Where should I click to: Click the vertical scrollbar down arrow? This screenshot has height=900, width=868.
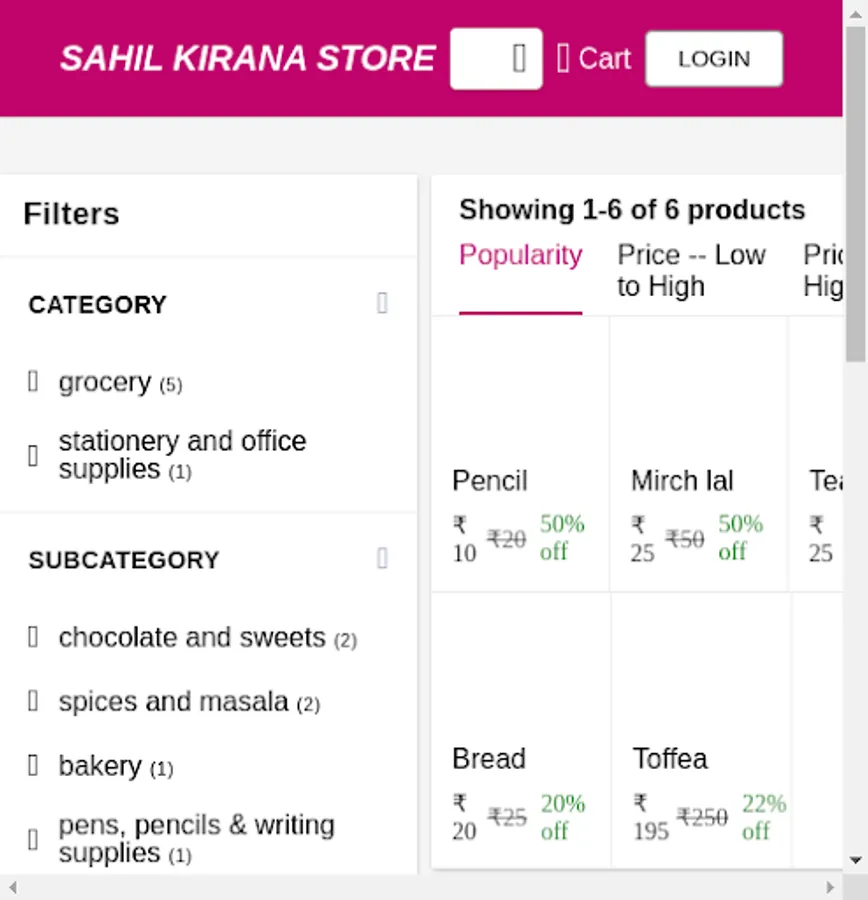856,860
